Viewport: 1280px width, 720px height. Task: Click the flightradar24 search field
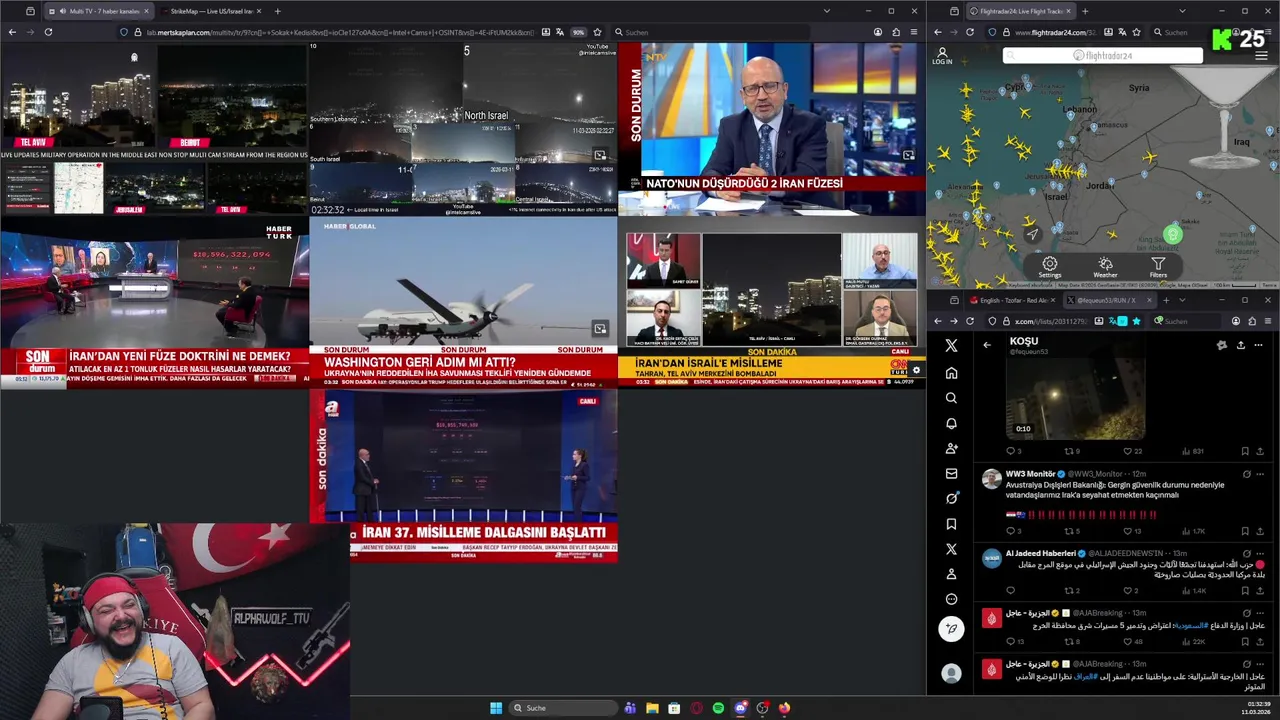coord(1103,56)
